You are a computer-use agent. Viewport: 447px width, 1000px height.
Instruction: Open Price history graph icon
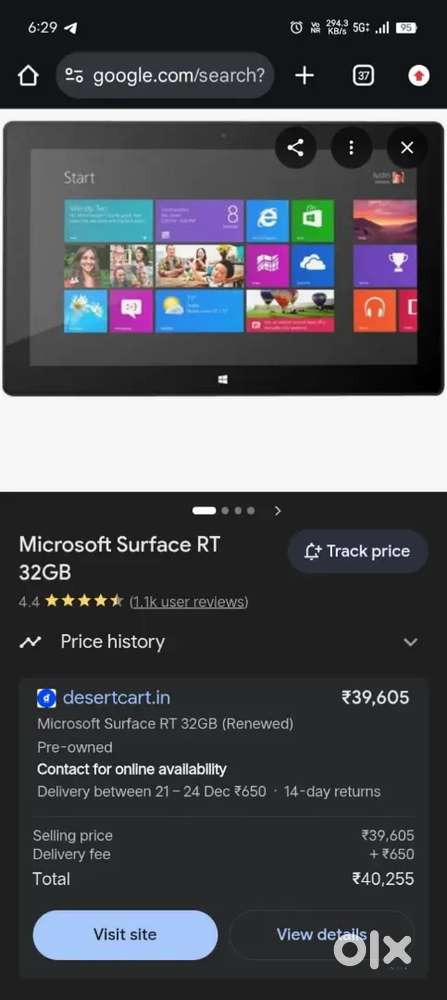pos(30,642)
